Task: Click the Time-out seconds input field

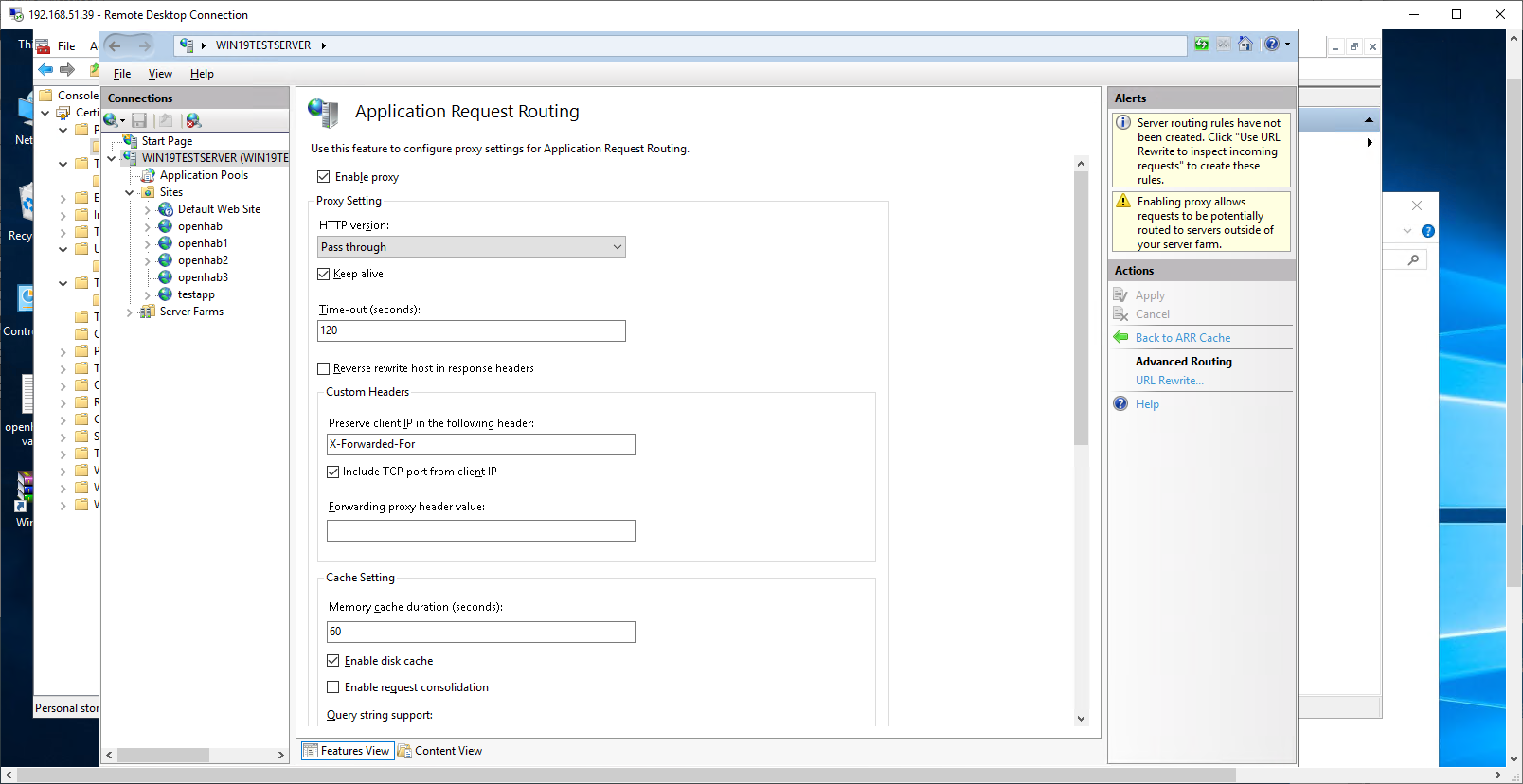Action: (472, 330)
